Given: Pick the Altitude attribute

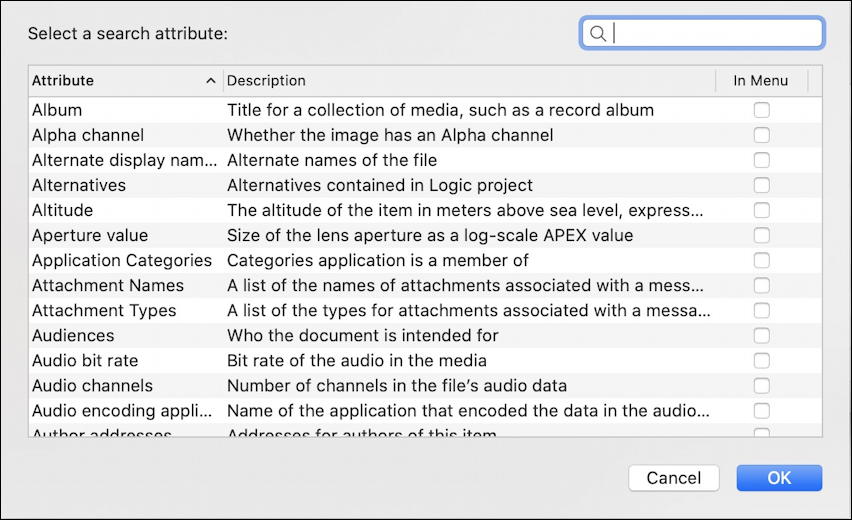Looking at the screenshot, I should (62, 210).
